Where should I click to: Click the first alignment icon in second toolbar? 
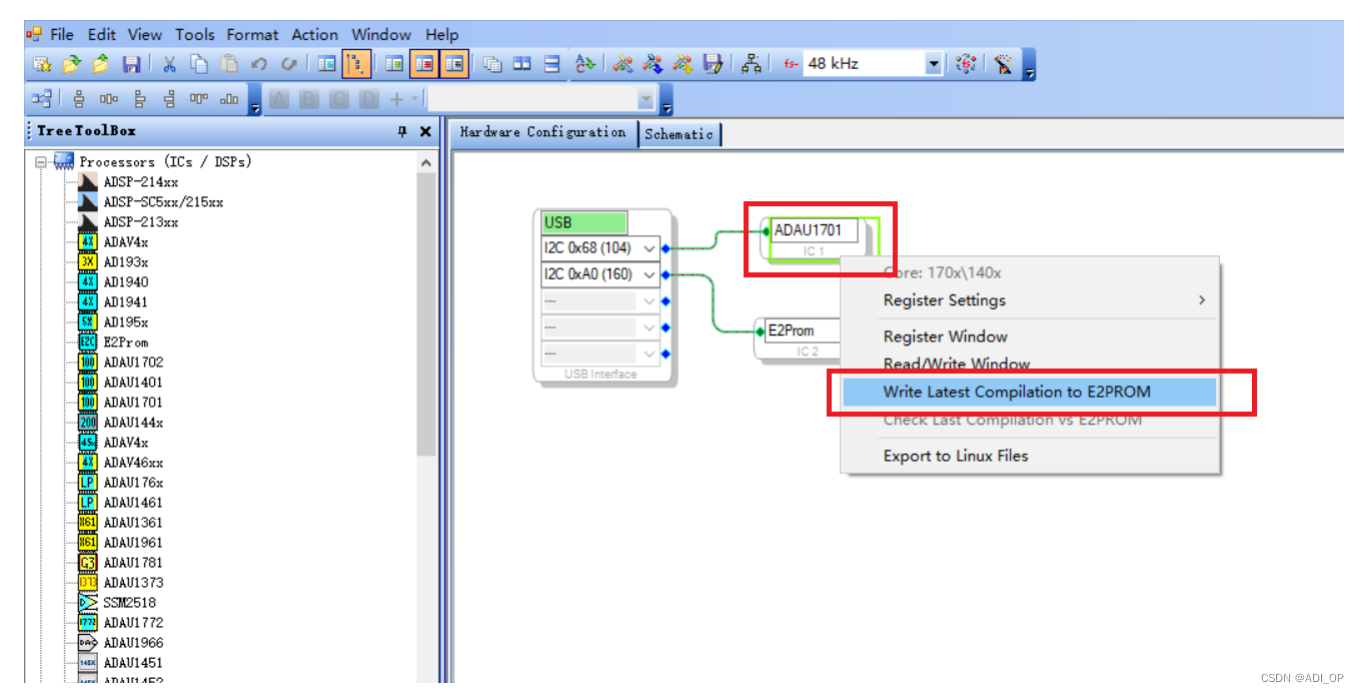pos(79,98)
